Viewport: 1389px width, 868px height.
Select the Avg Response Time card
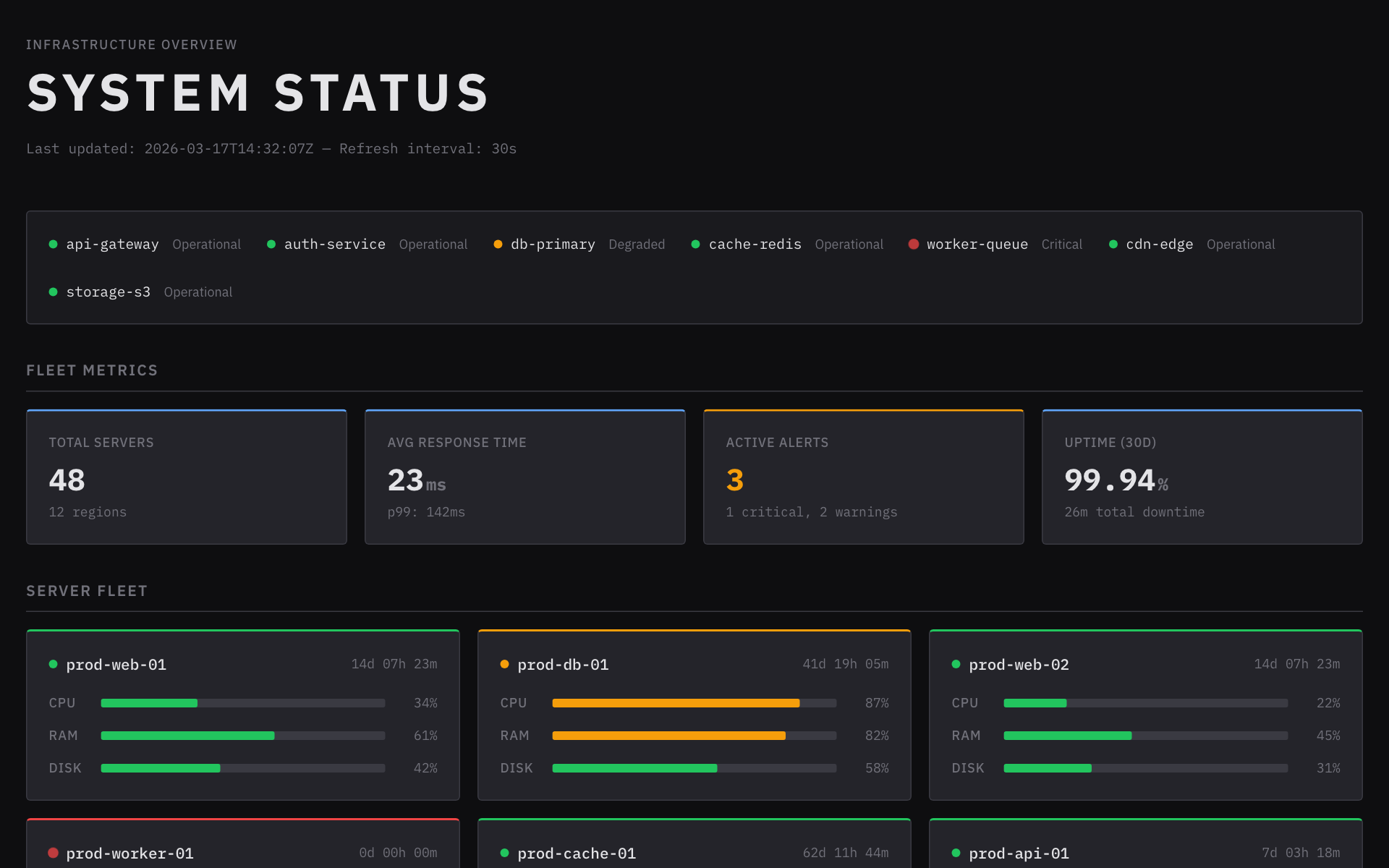(x=524, y=477)
